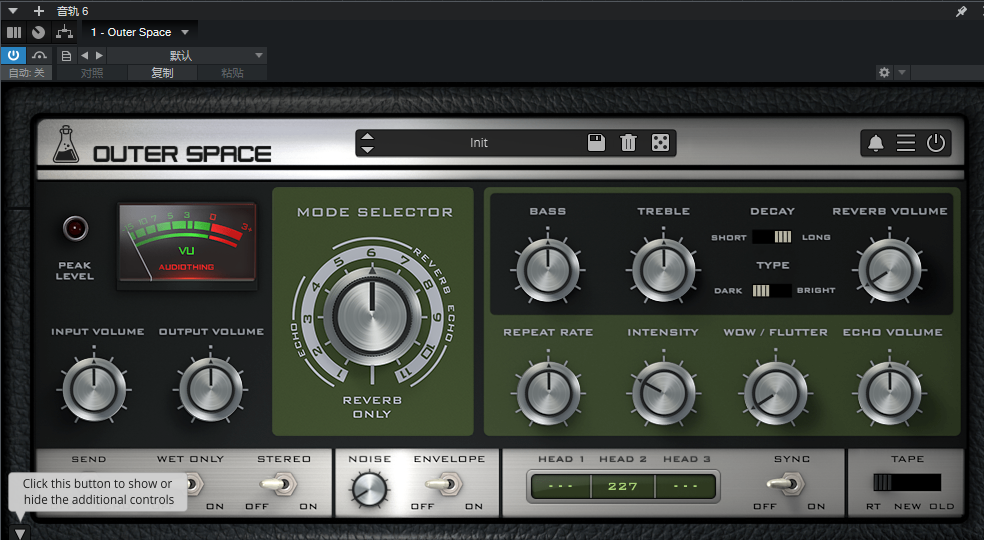Click the 音轨 6 track label
This screenshot has width=984, height=540.
pyautogui.click(x=72, y=11)
